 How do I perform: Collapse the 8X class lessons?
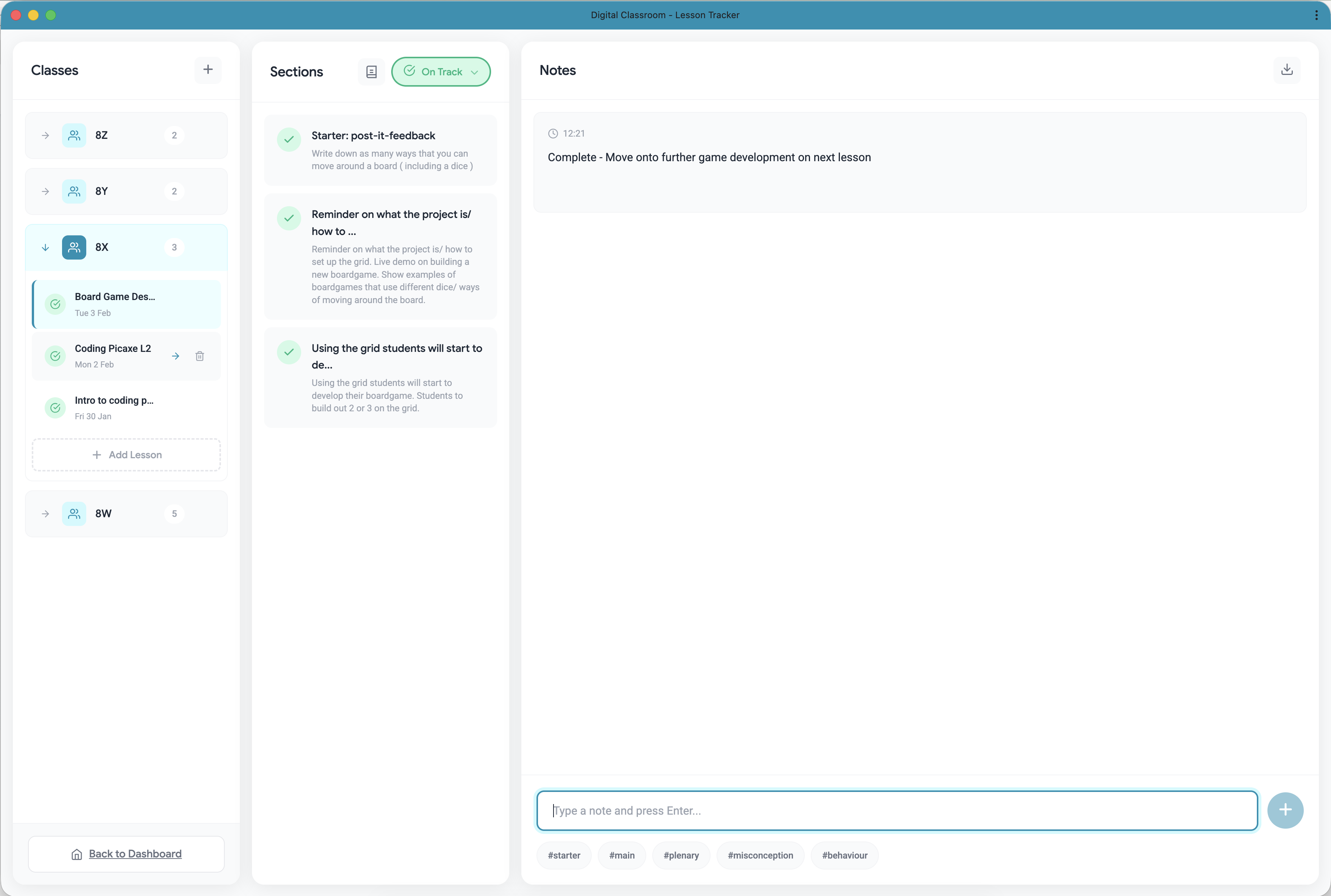(x=45, y=247)
